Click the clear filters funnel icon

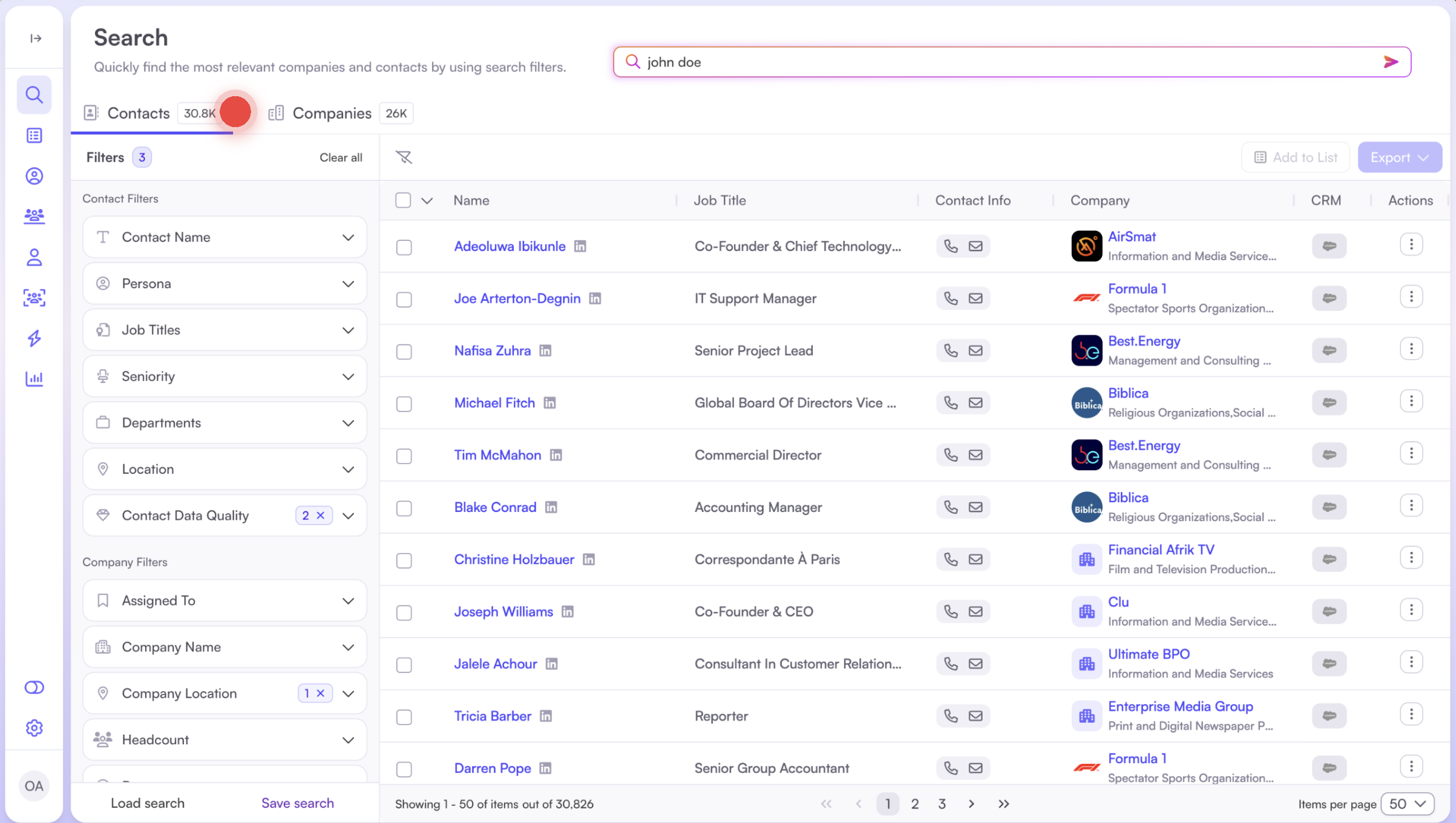[404, 157]
